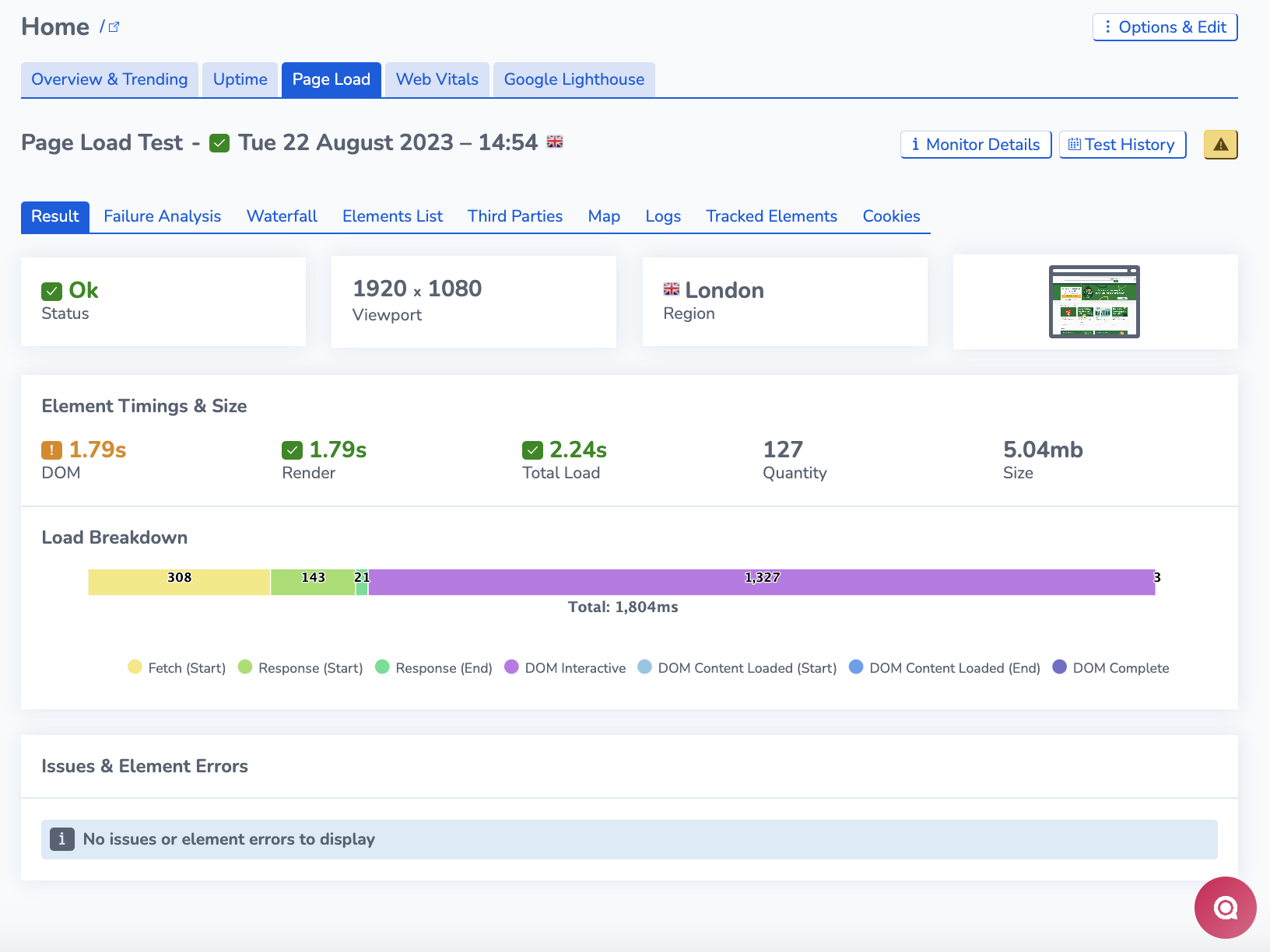1270x952 pixels.
Task: Select the Result sub-tab
Action: point(55,216)
